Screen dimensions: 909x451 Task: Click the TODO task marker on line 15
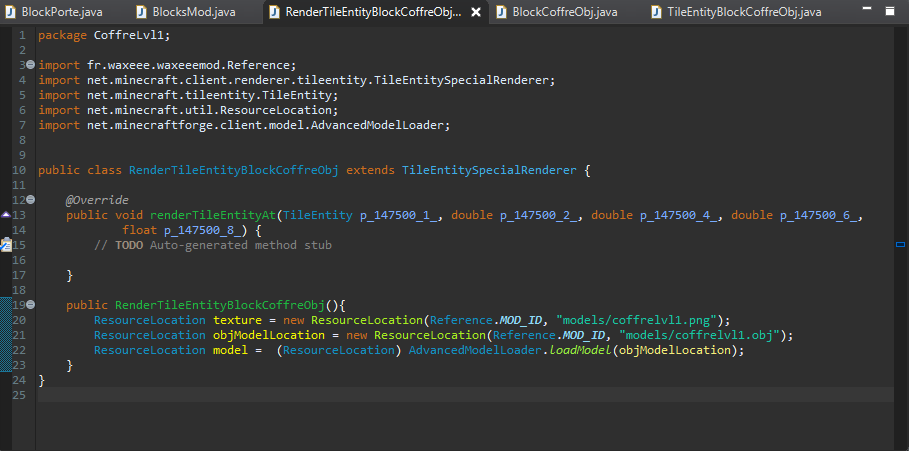[6, 245]
